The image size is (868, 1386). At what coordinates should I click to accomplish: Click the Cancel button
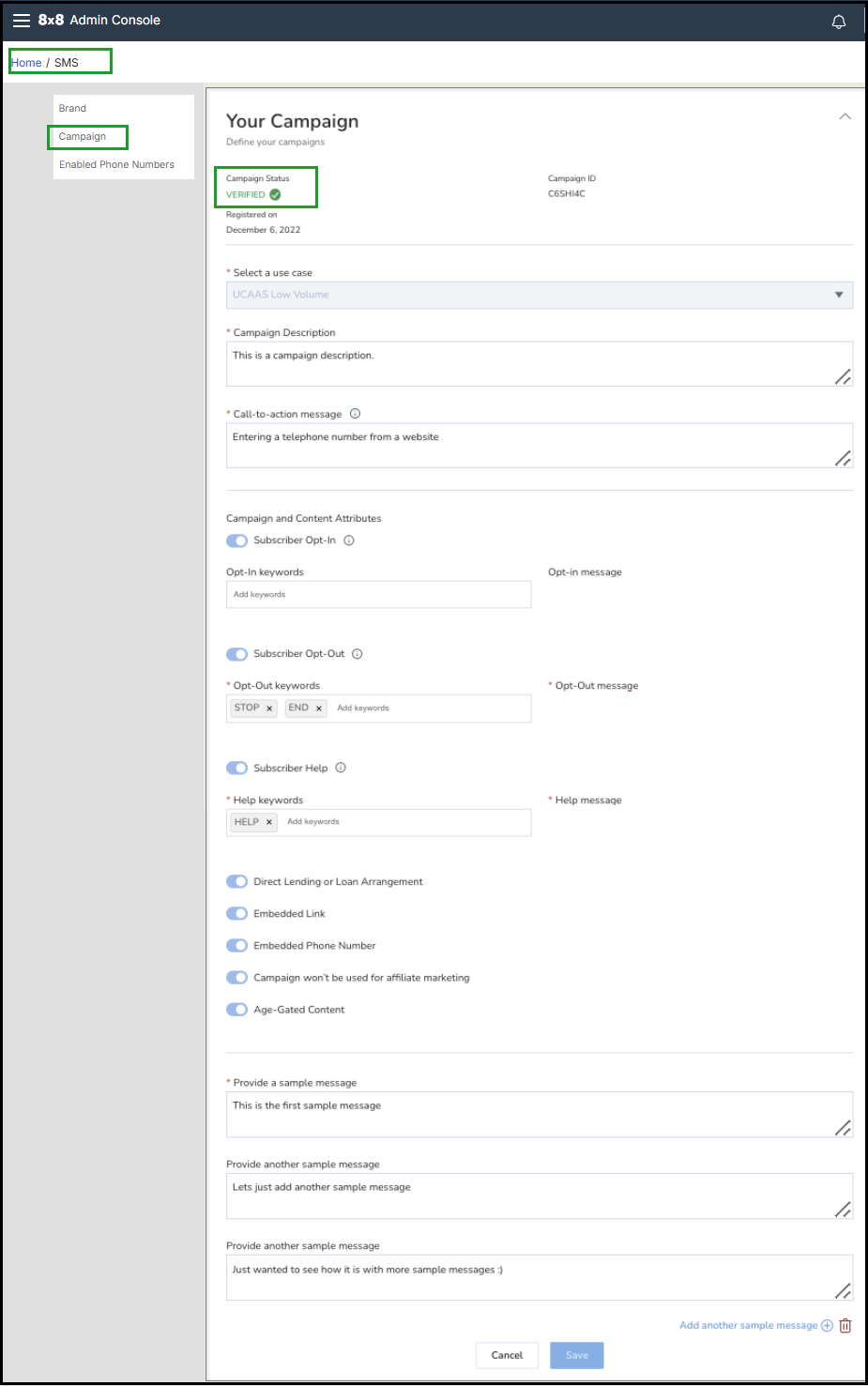(507, 1355)
